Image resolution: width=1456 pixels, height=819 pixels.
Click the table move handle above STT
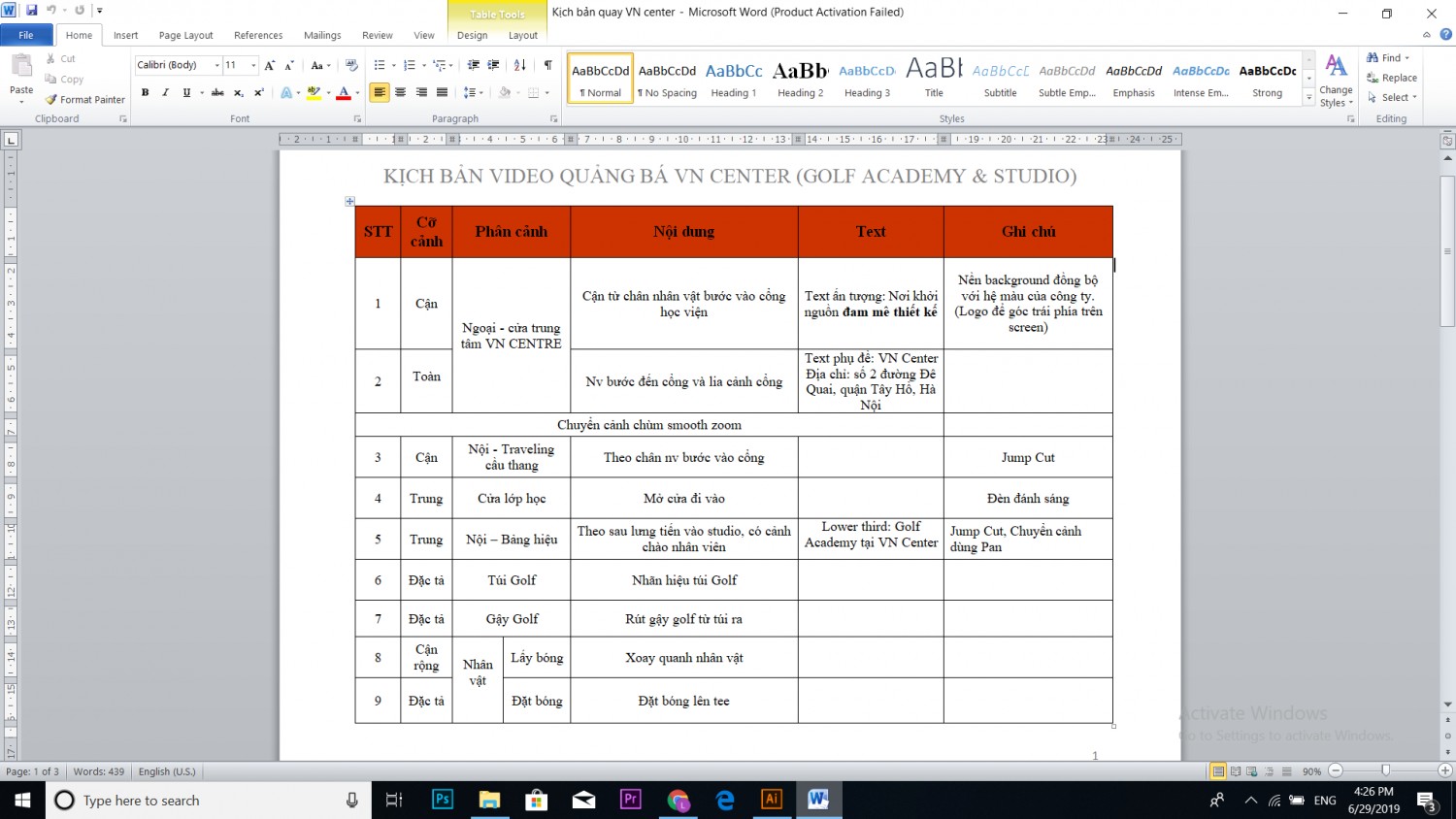(349, 201)
